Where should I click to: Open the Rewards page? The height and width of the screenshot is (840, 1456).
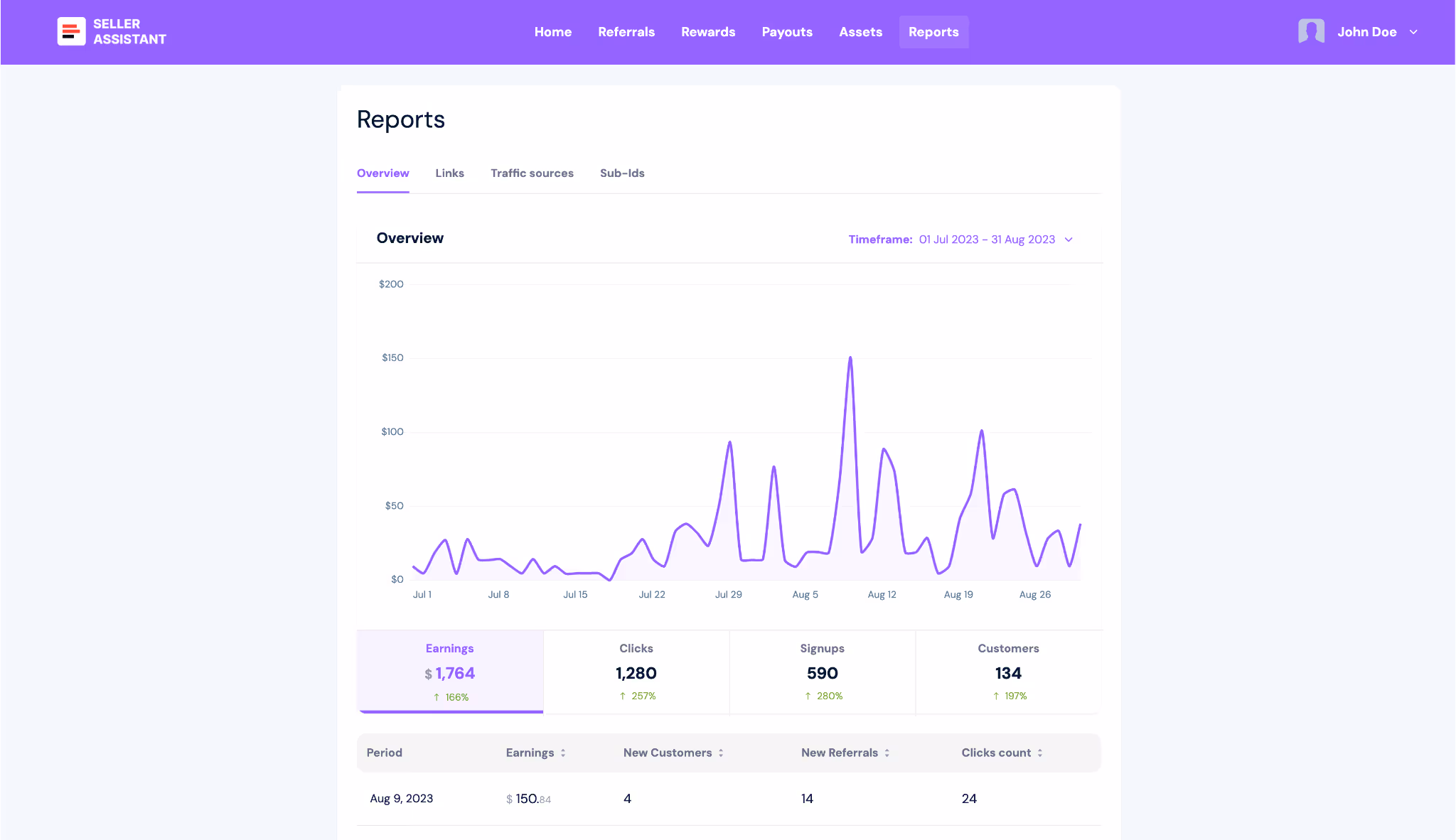[x=707, y=32]
